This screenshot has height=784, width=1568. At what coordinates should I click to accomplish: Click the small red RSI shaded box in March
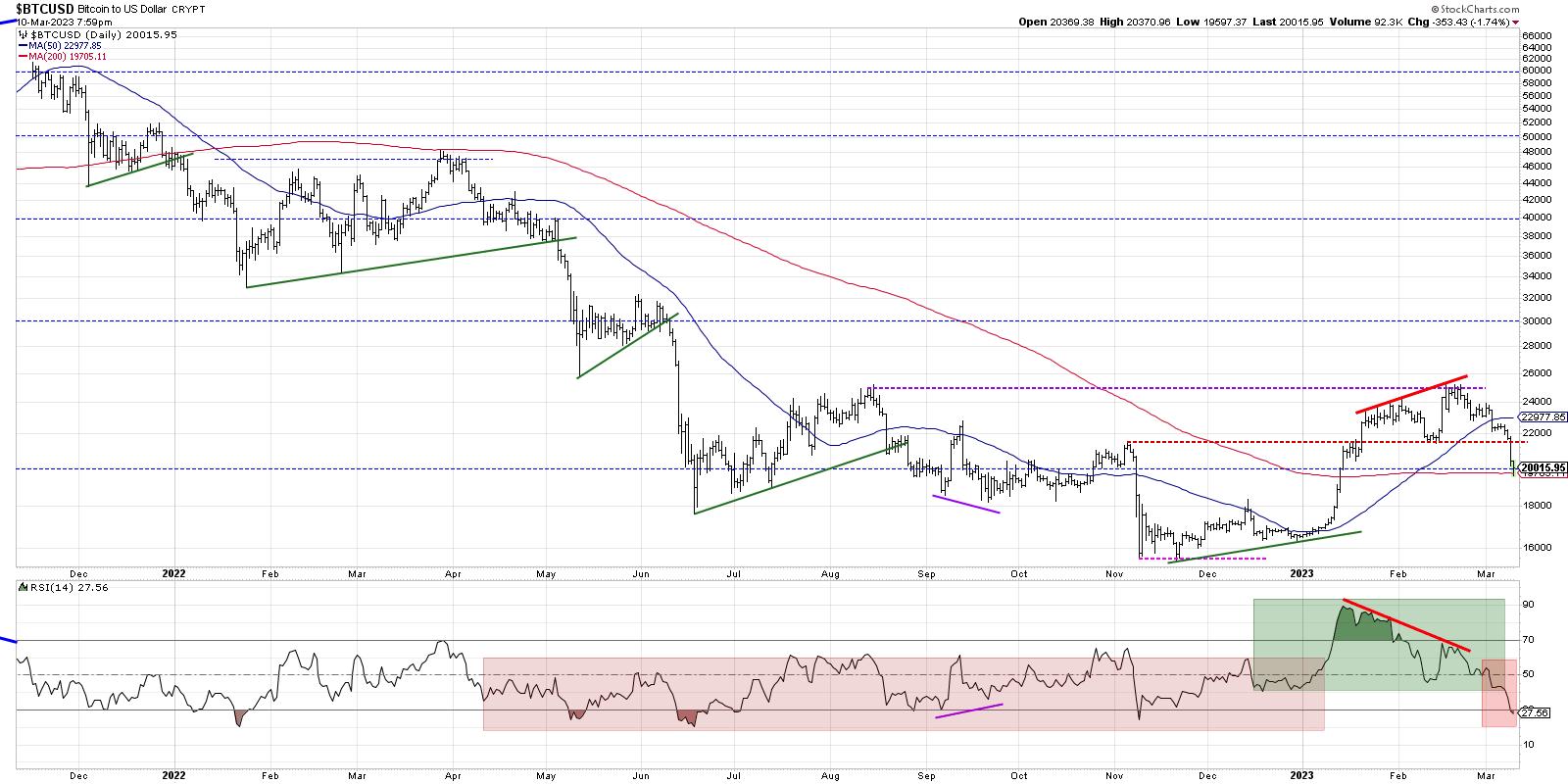(1498, 692)
